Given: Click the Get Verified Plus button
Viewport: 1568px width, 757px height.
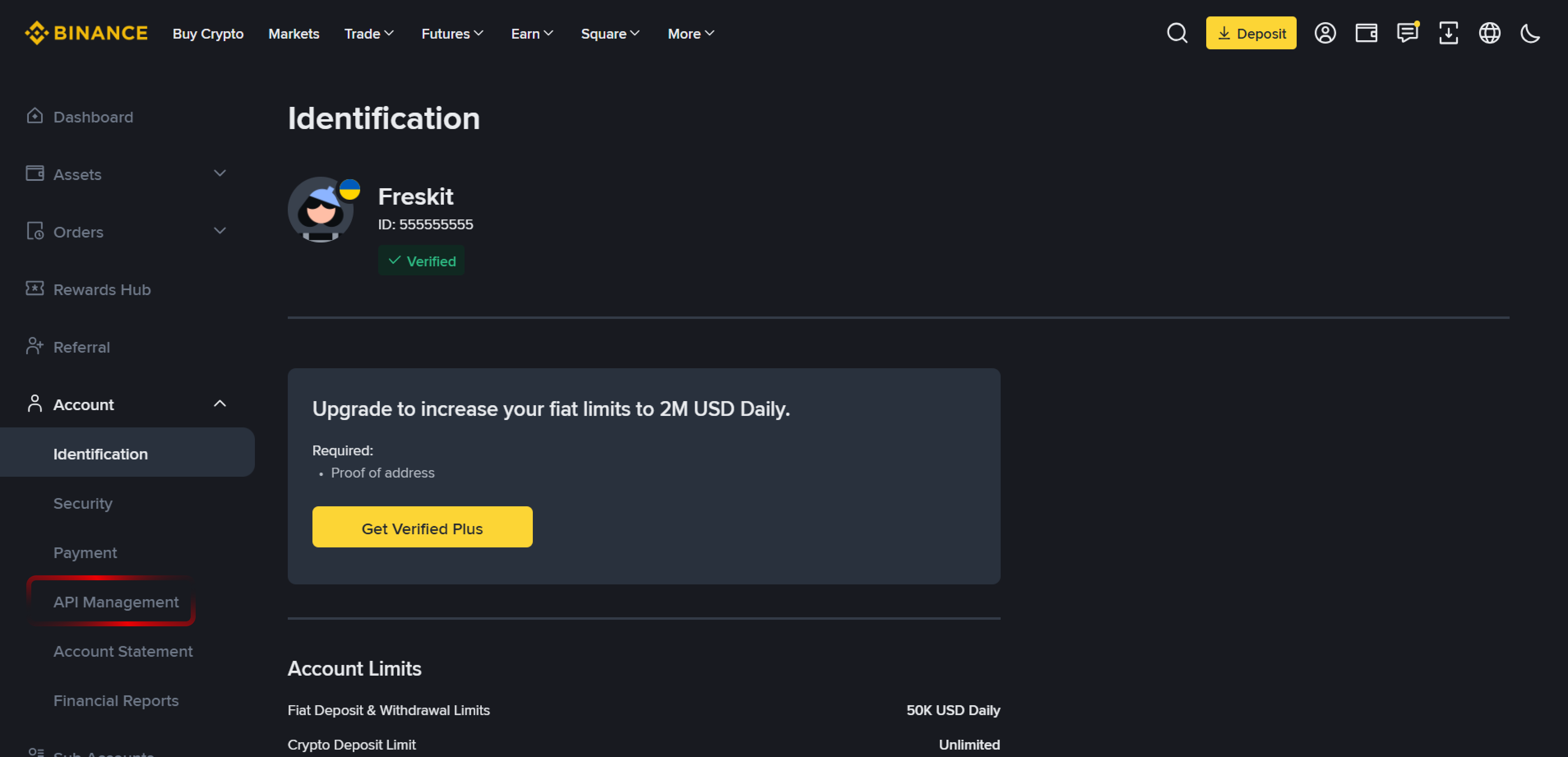Looking at the screenshot, I should [422, 528].
